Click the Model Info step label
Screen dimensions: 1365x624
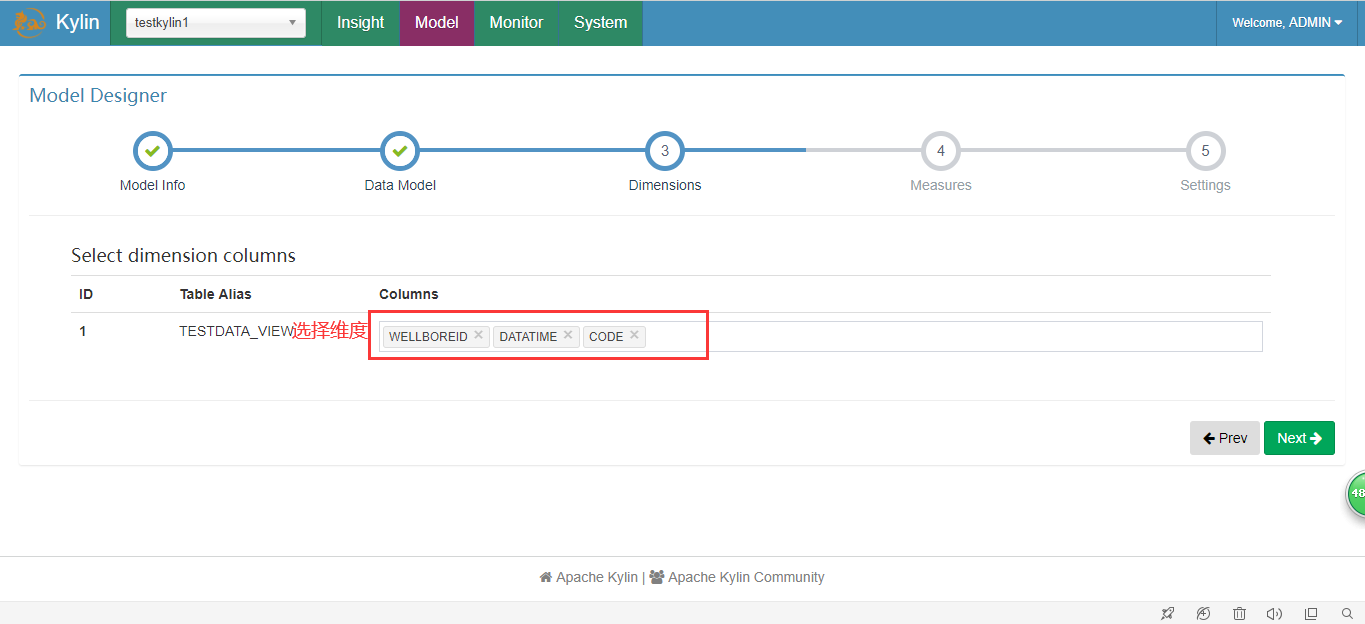(x=152, y=185)
